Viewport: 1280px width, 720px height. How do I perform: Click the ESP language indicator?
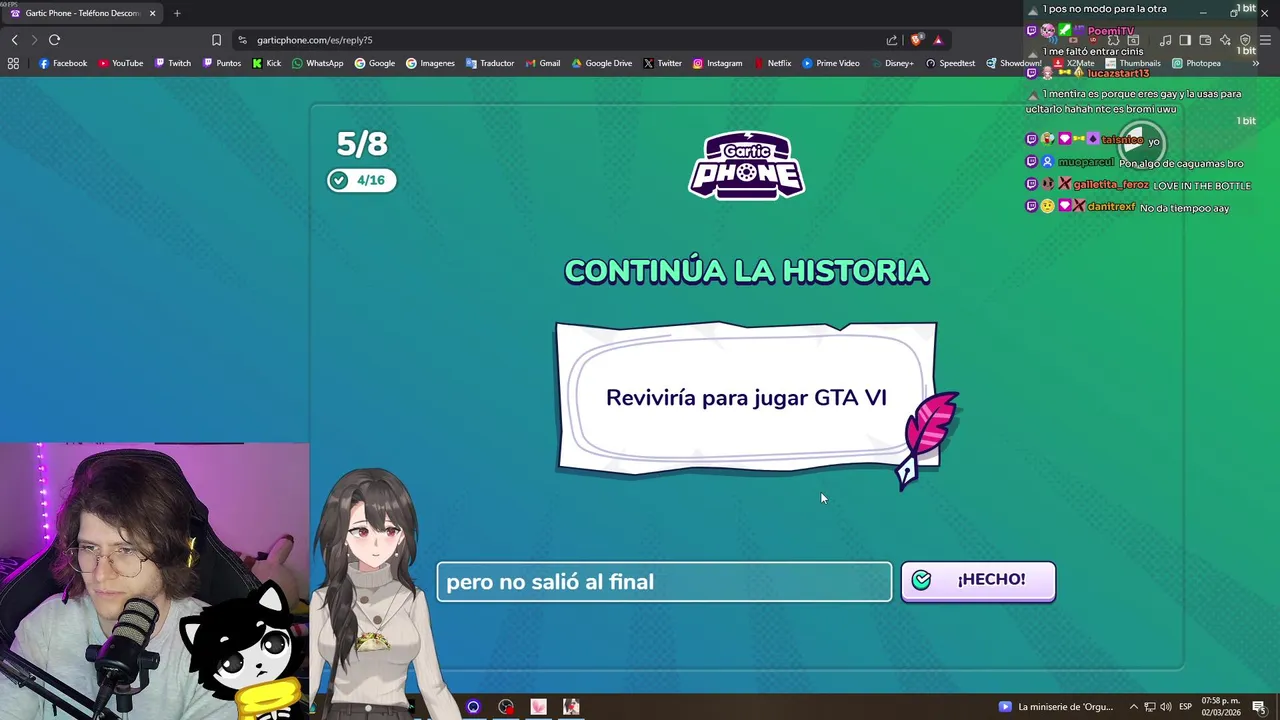pyautogui.click(x=1185, y=707)
